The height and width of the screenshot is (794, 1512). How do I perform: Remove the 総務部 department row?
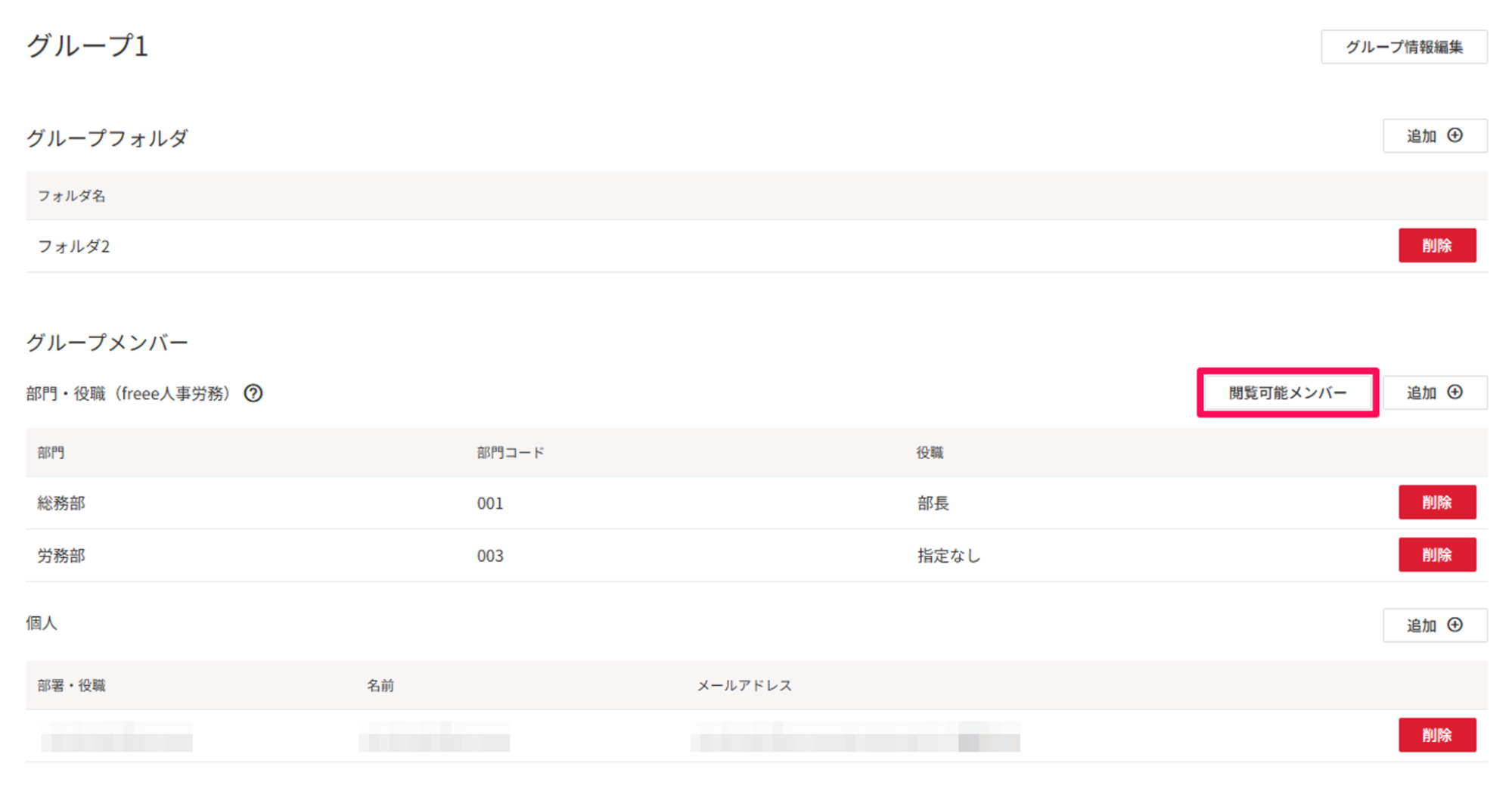(1436, 503)
